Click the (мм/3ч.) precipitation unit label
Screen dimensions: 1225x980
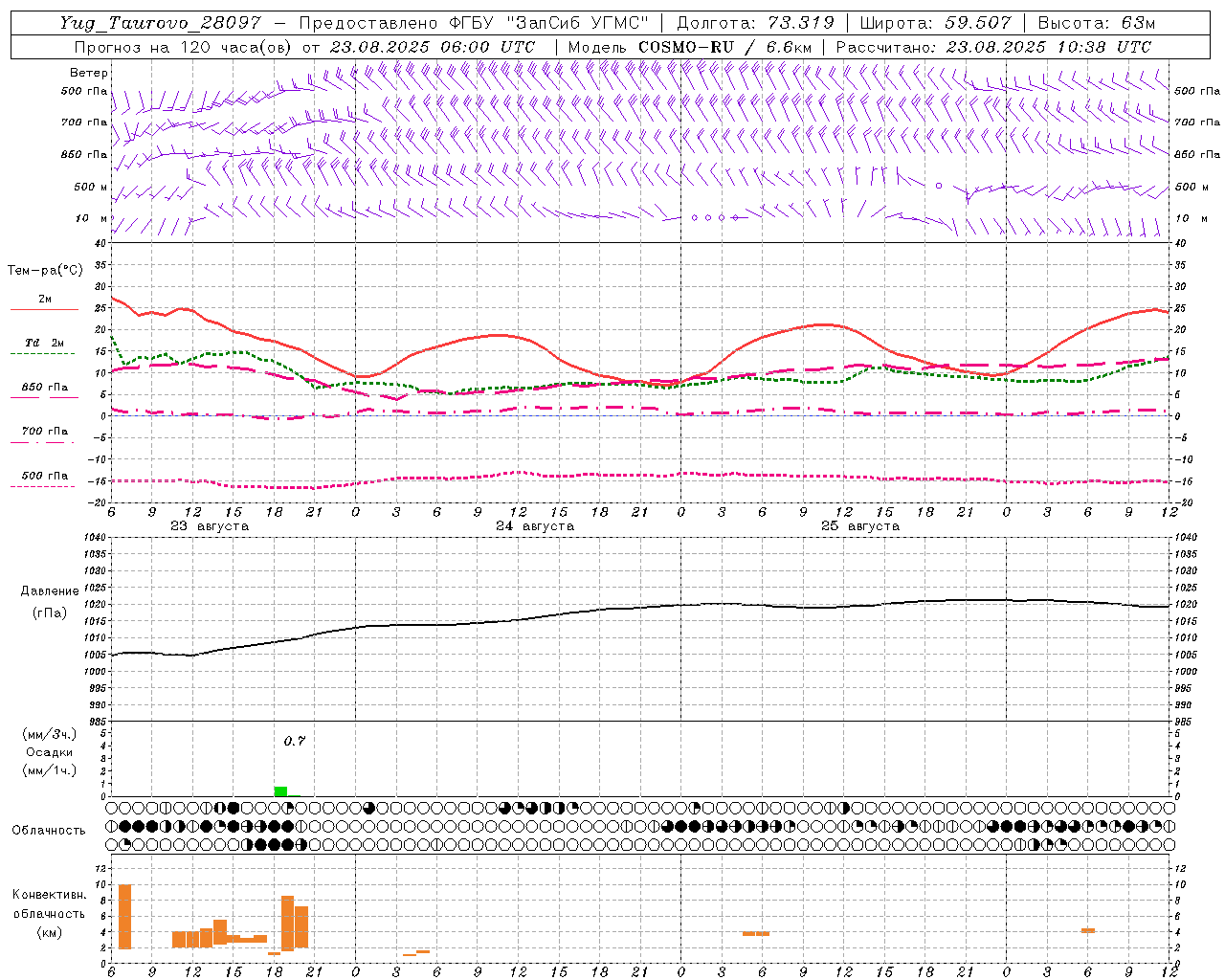coord(49,734)
